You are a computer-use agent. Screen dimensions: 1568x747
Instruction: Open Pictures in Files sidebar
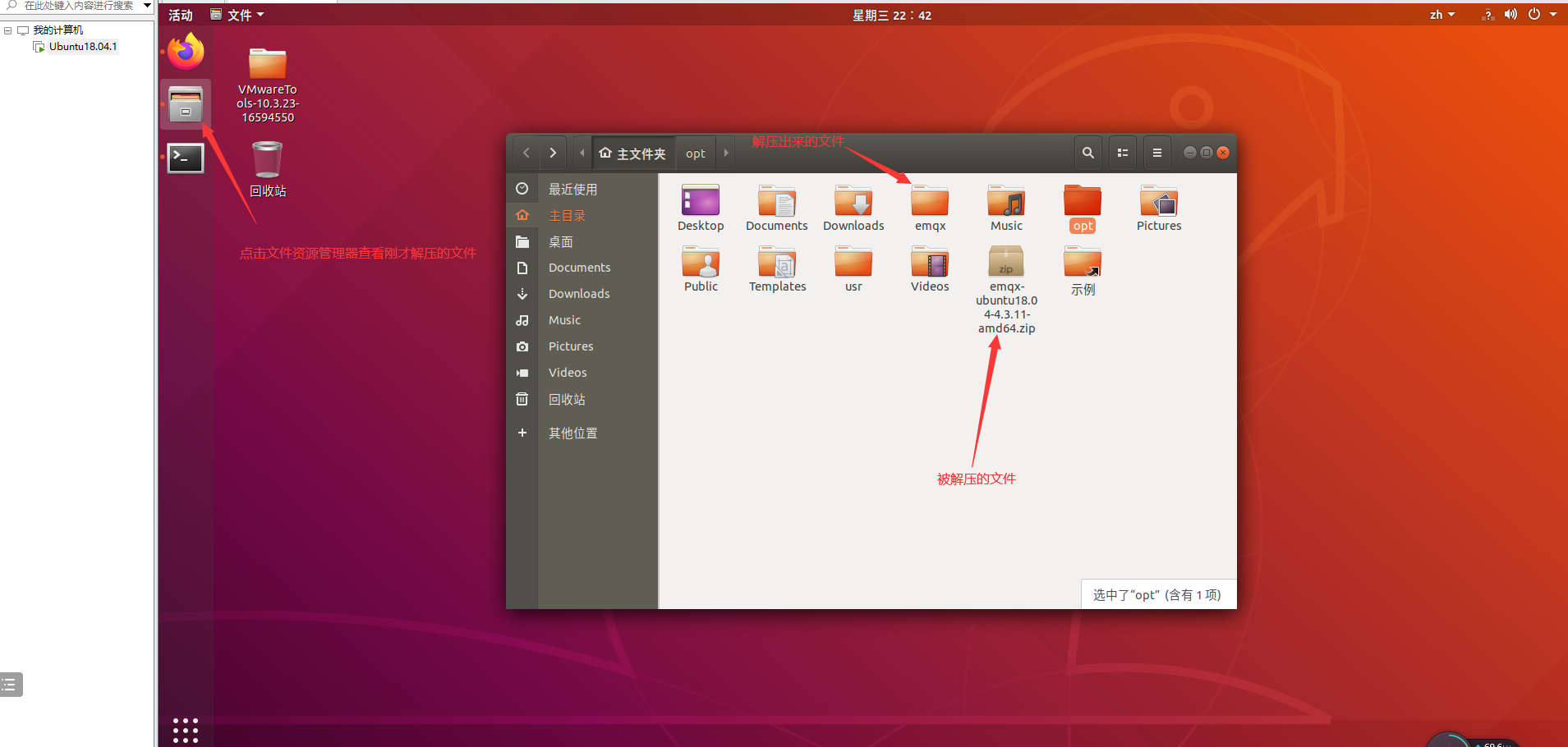pyautogui.click(x=582, y=346)
